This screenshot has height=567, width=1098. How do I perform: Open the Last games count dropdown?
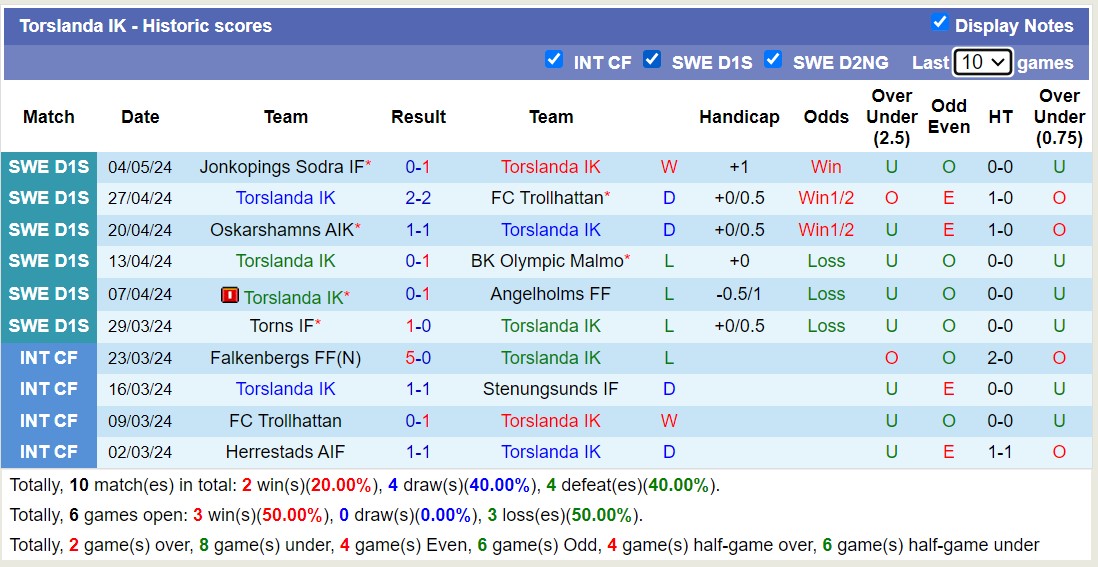[x=983, y=62]
